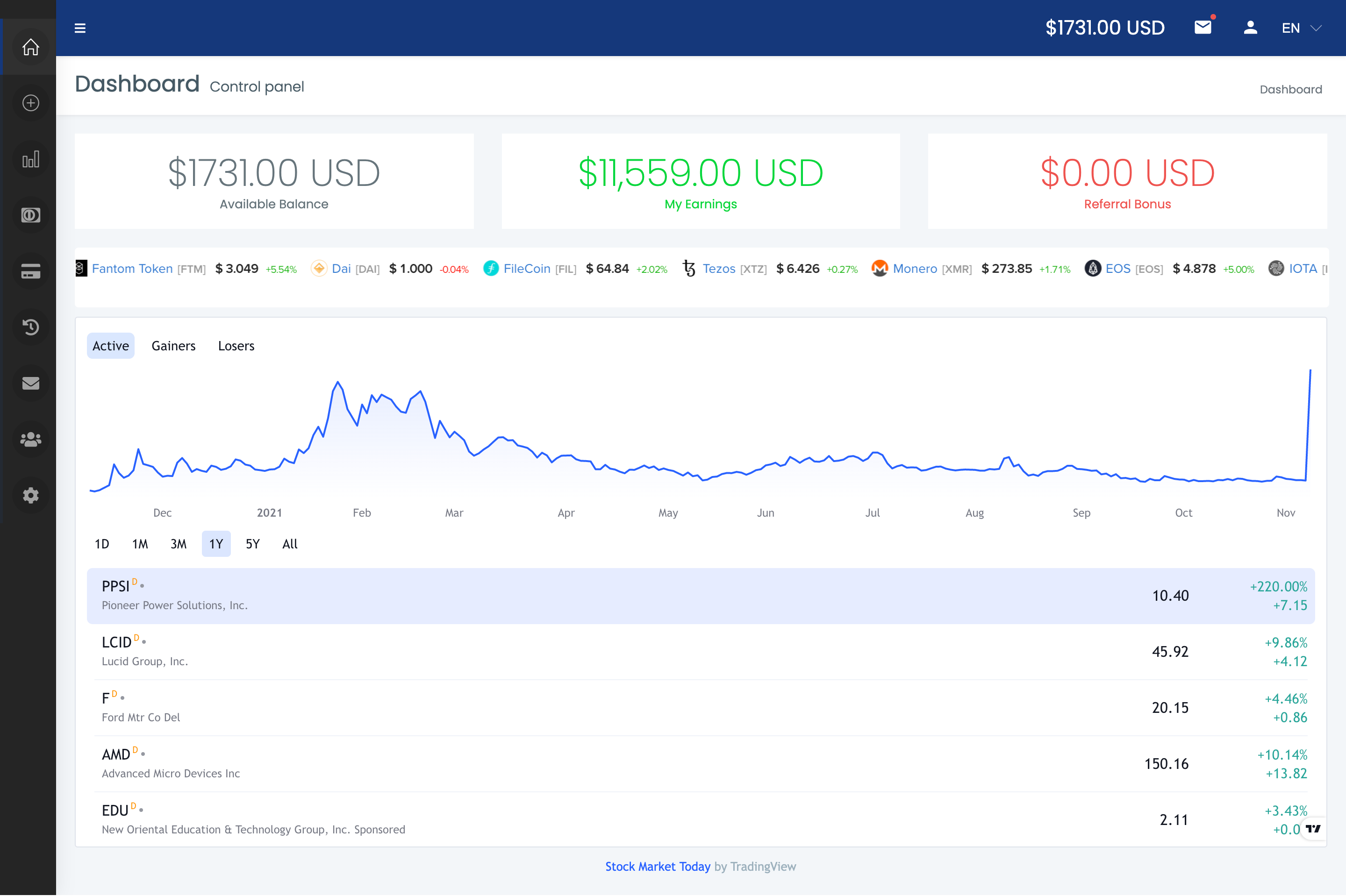Click the Referral Bonus card
1346x896 pixels.
pyautogui.click(x=1127, y=181)
